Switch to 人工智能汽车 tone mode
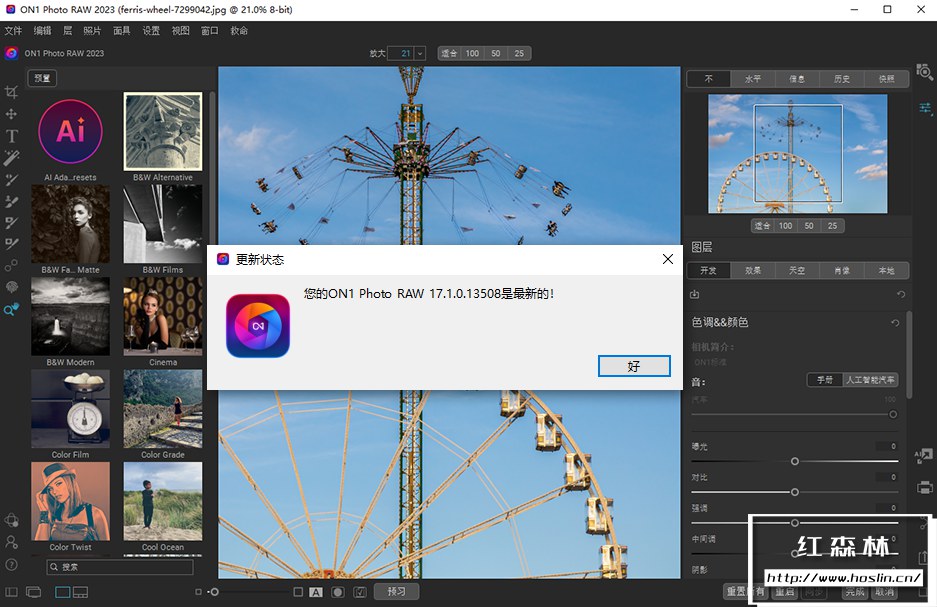 click(x=869, y=380)
